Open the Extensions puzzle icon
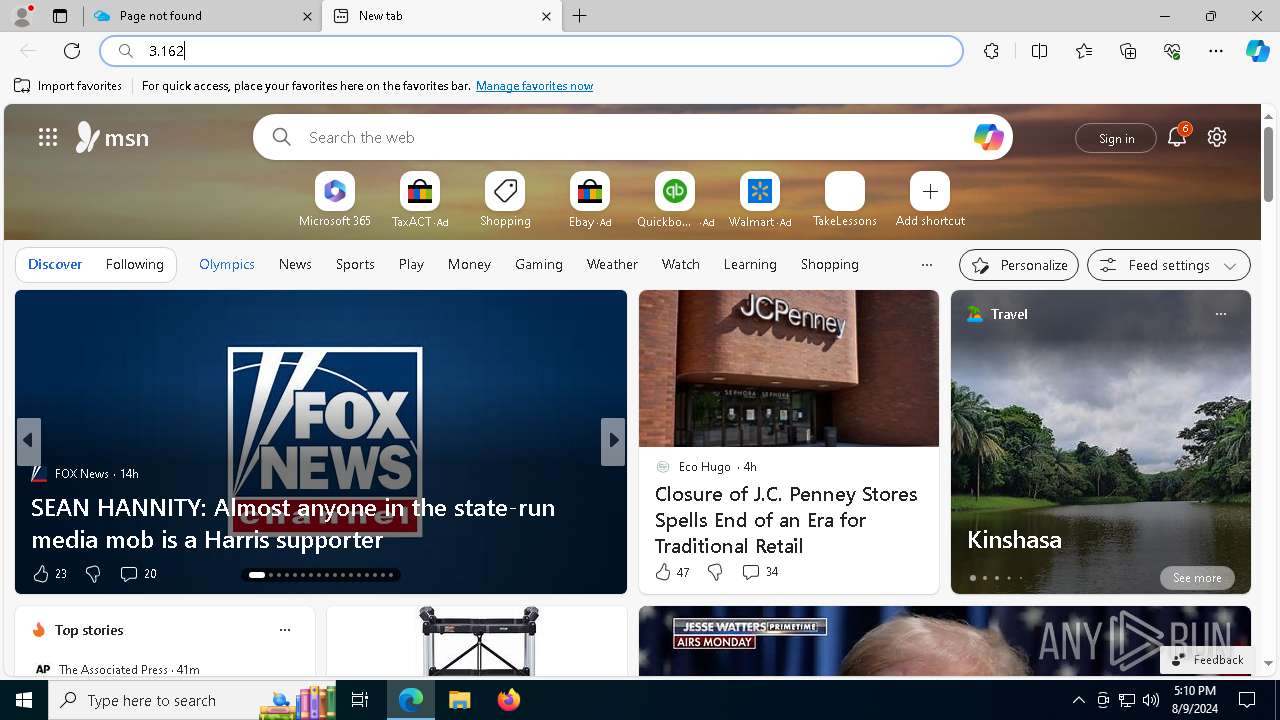This screenshot has height=720, width=1280. pyautogui.click(x=991, y=51)
